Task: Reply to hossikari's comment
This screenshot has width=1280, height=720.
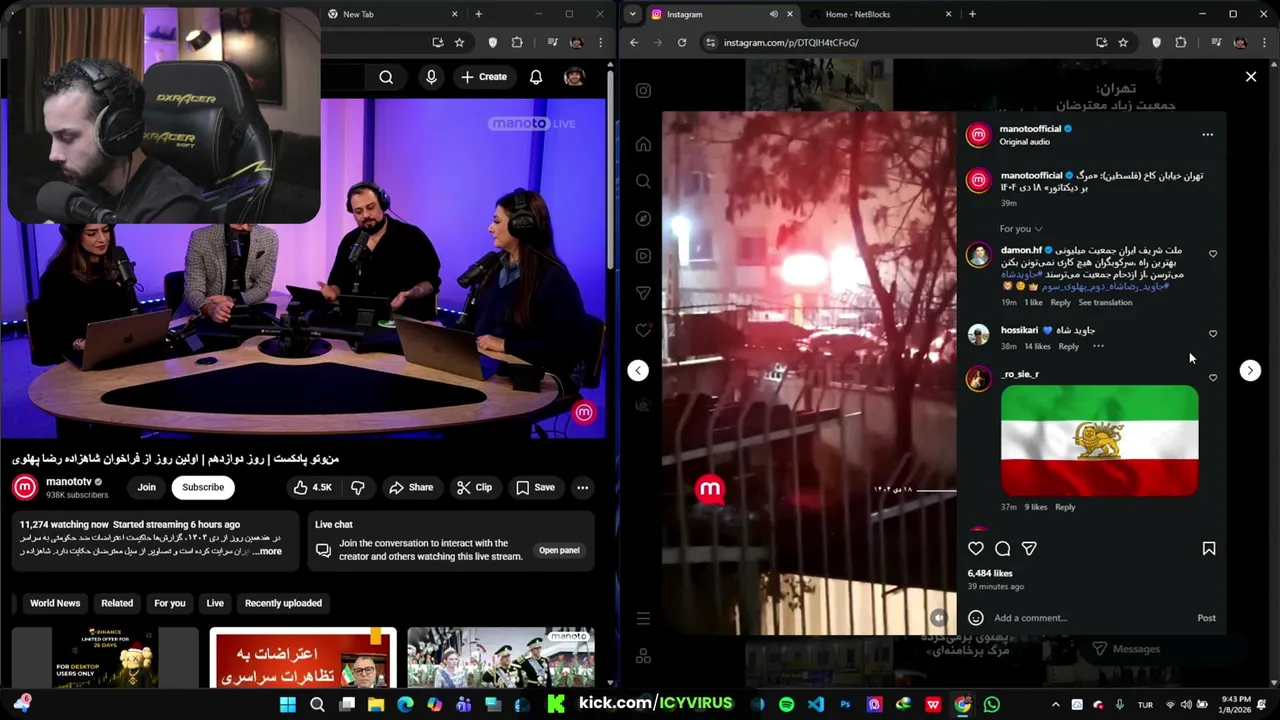Action: [x=1068, y=346]
